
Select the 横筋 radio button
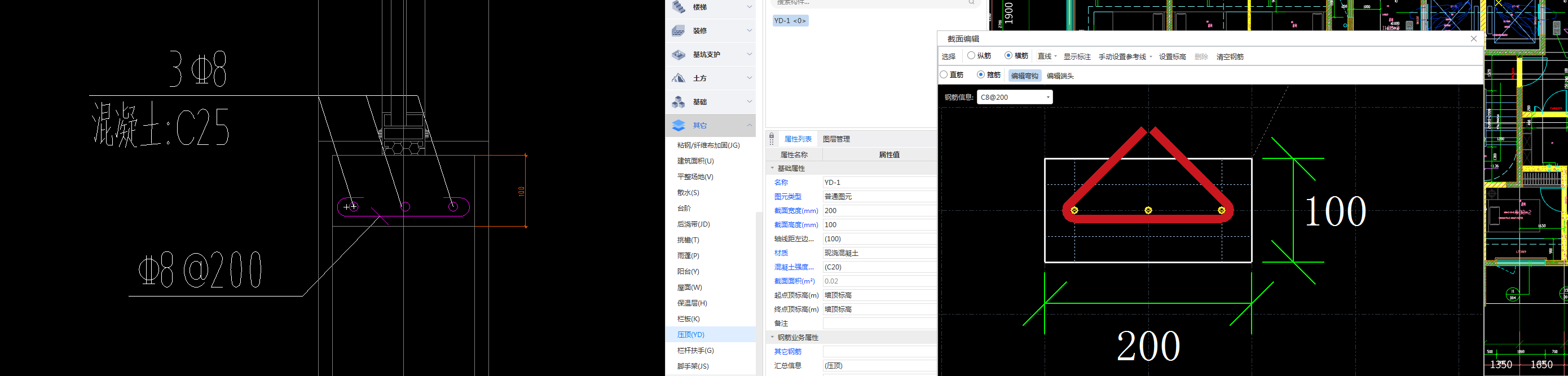pyautogui.click(x=1008, y=55)
